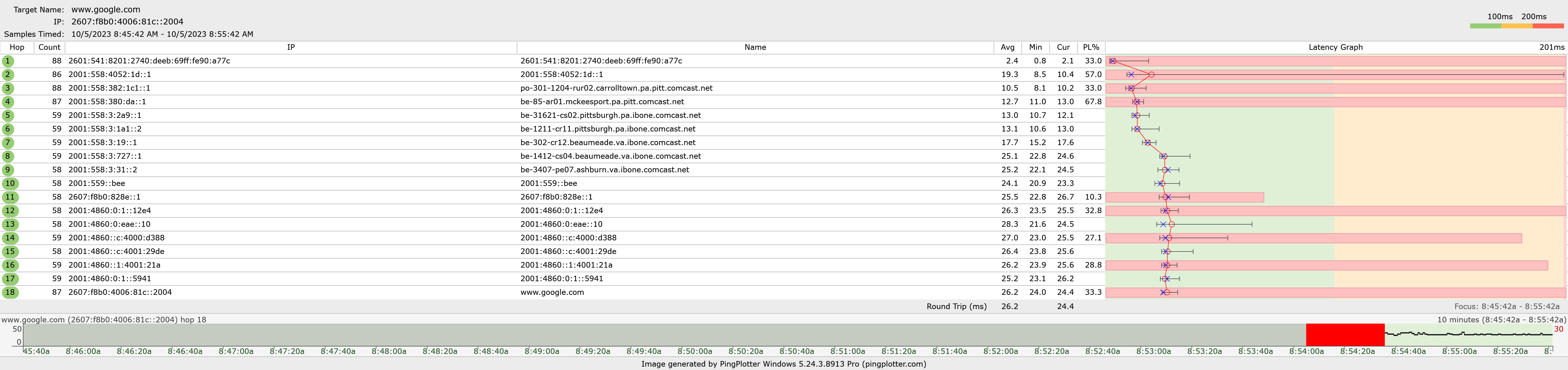This screenshot has width=1568, height=370.
Task: Click the 8:47:00a timeline tick label
Action: pos(236,351)
